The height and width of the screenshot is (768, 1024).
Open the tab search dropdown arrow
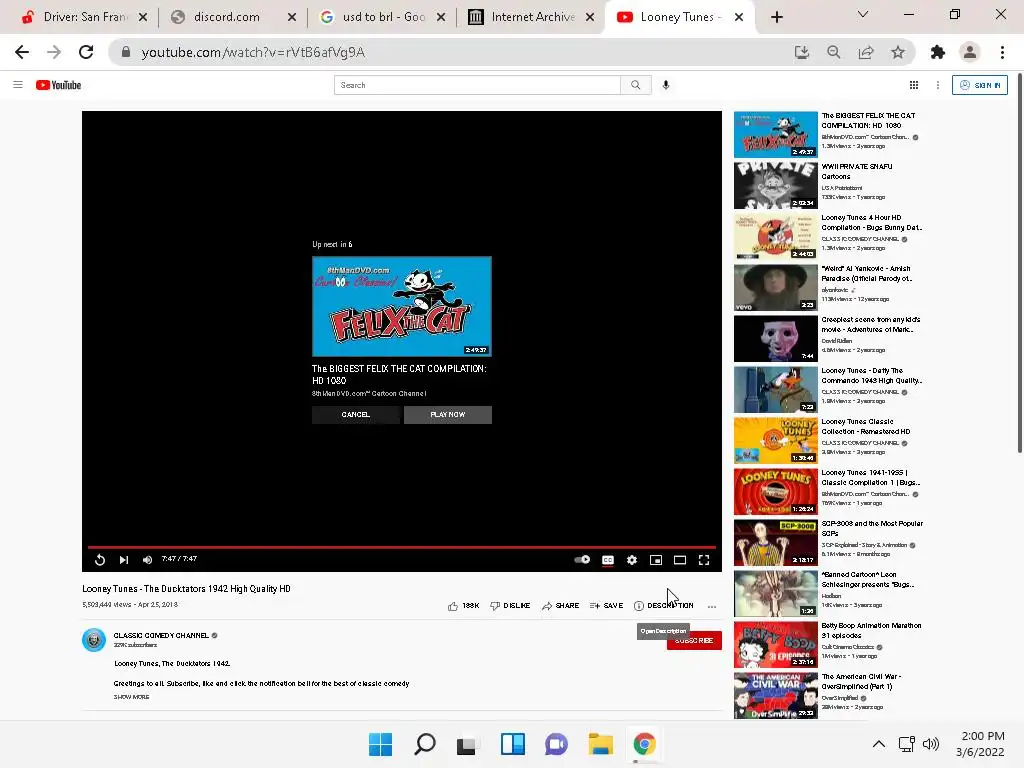pyautogui.click(x=863, y=14)
